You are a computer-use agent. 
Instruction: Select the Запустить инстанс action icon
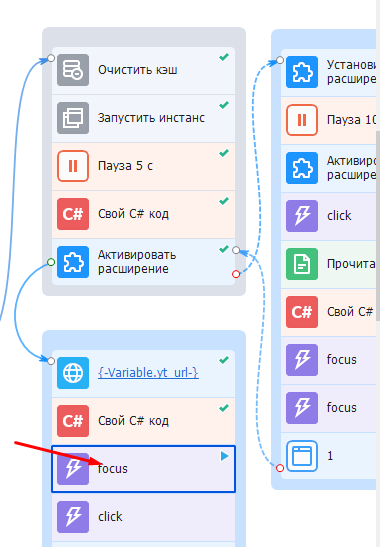click(73, 118)
